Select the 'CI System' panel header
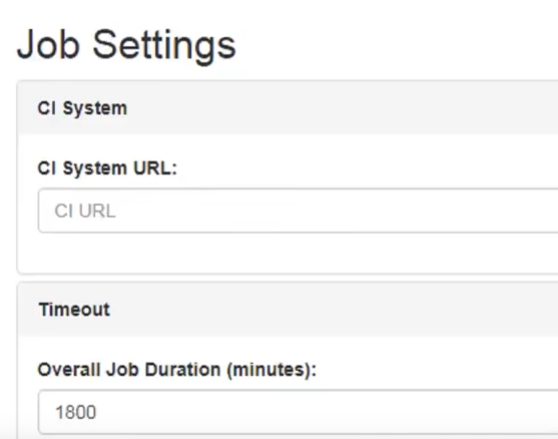Screen dimensions: 558x439 [x=288, y=108]
